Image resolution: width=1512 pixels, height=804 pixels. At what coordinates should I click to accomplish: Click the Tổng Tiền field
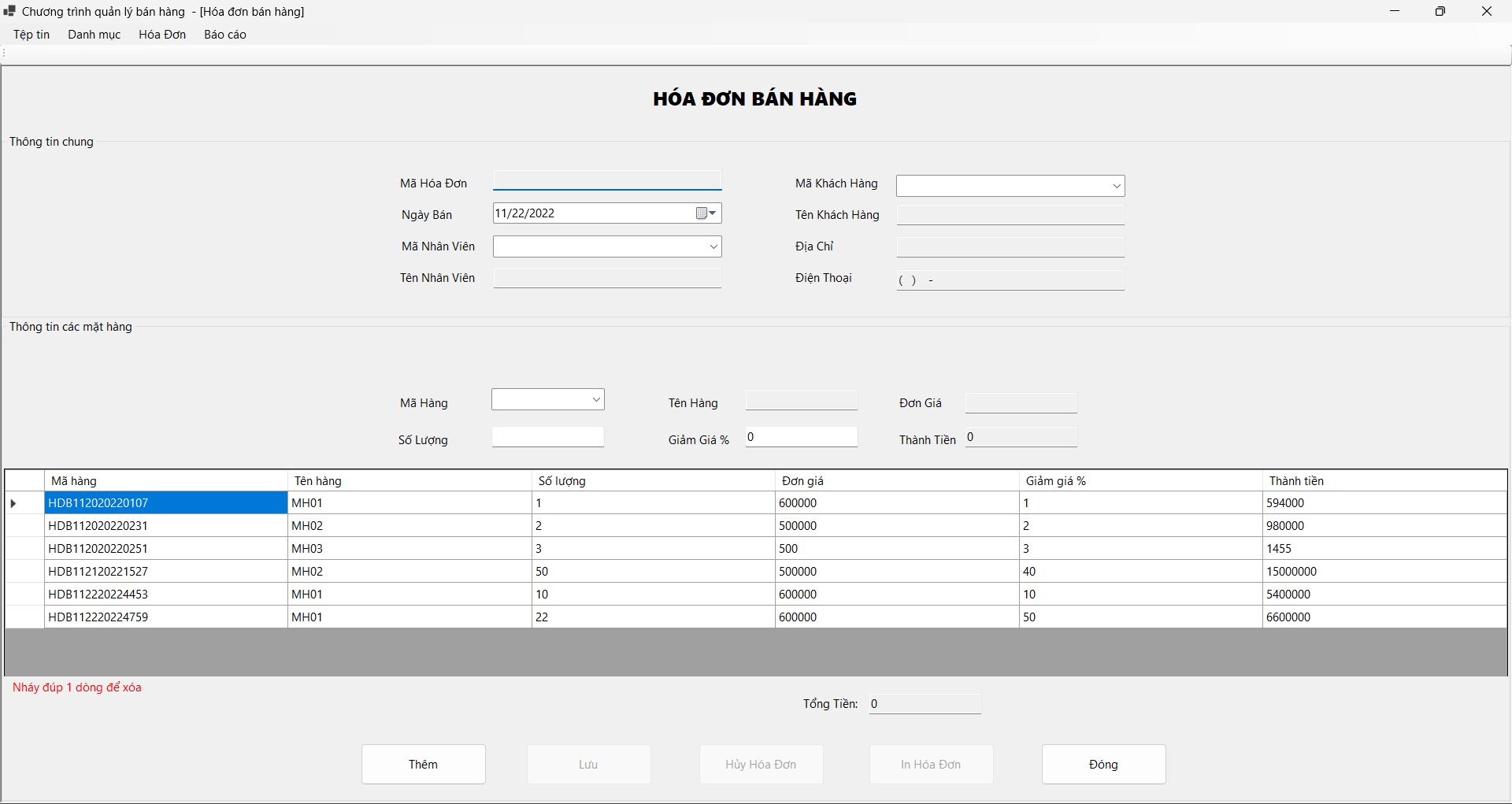[x=925, y=703]
